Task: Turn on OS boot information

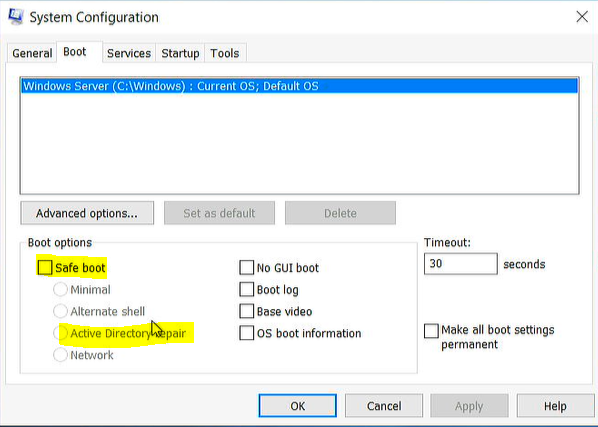Action: pyautogui.click(x=246, y=333)
